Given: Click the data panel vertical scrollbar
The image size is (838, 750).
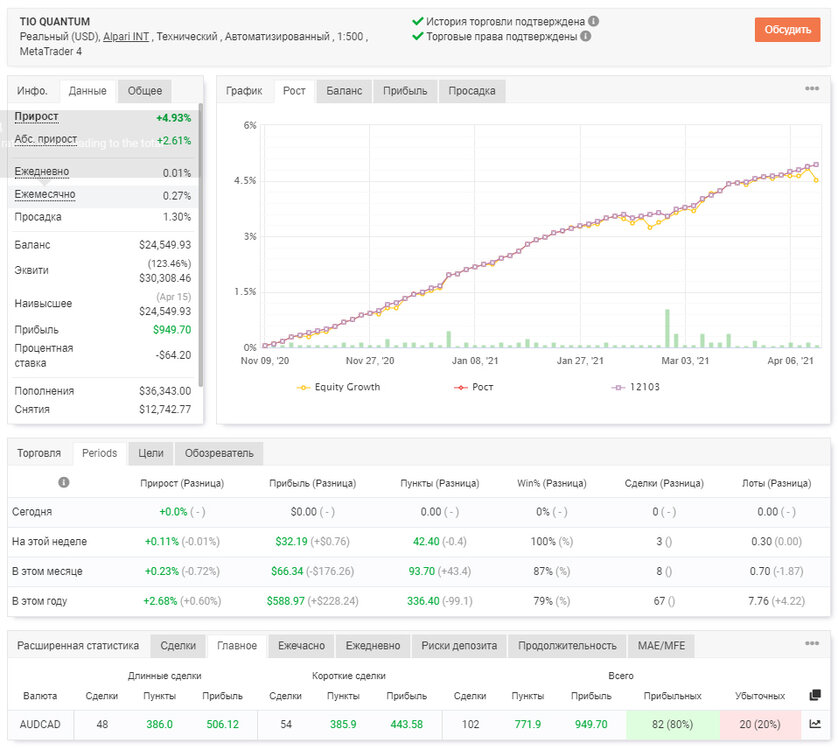Looking at the screenshot, I should pos(201,244).
